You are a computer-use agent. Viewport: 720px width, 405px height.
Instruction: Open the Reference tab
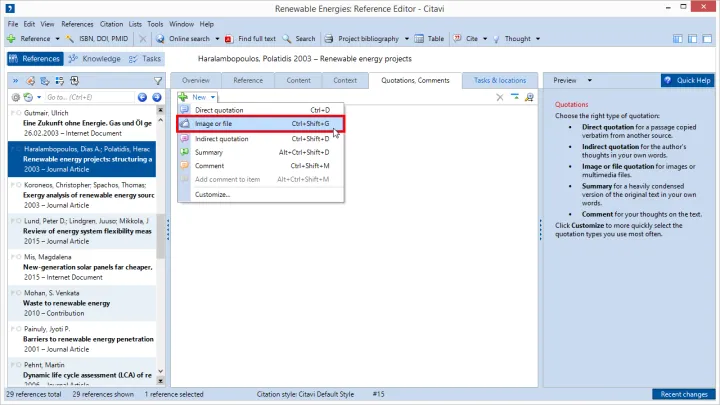[248, 80]
